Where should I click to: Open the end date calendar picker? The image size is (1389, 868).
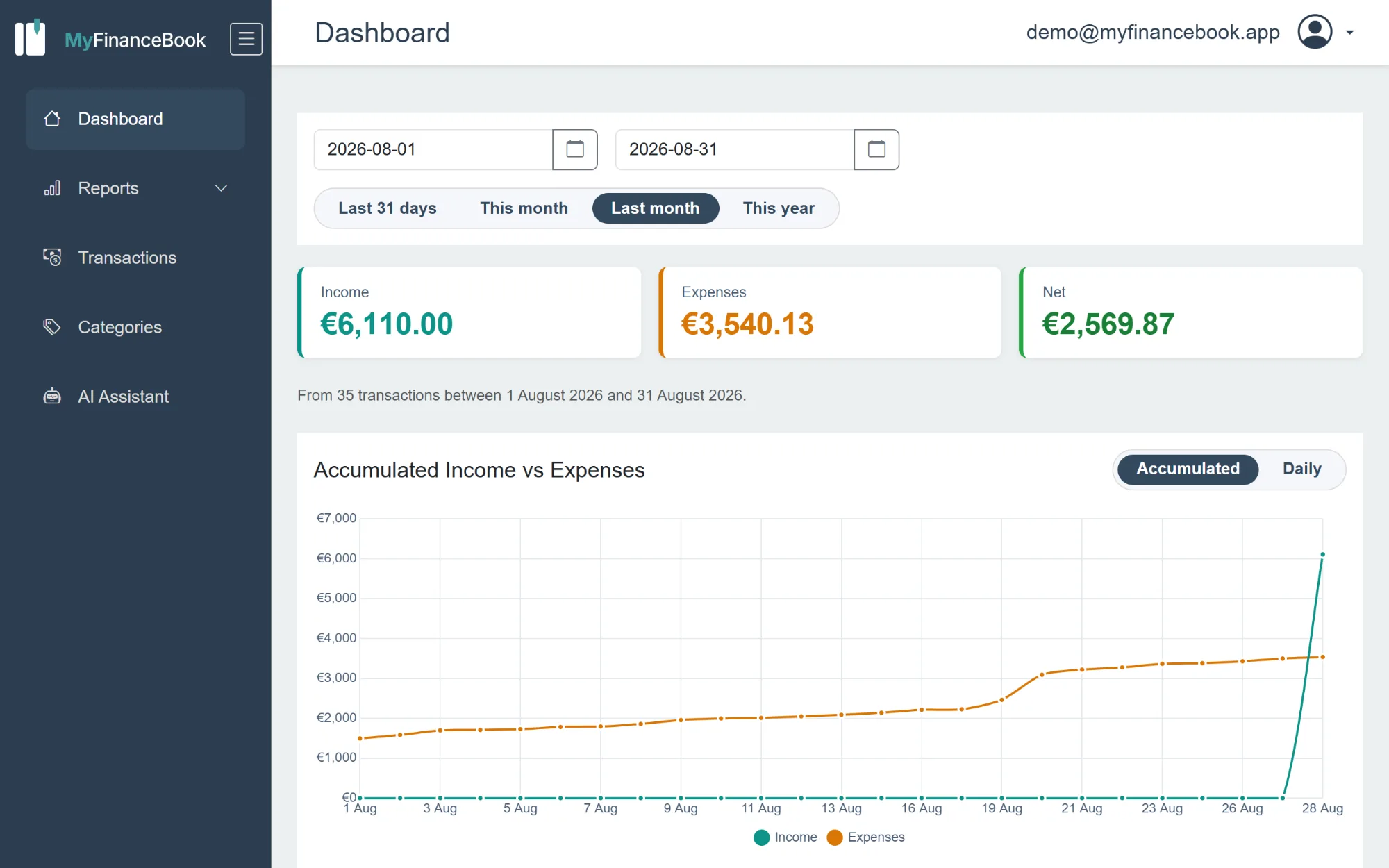click(x=876, y=149)
